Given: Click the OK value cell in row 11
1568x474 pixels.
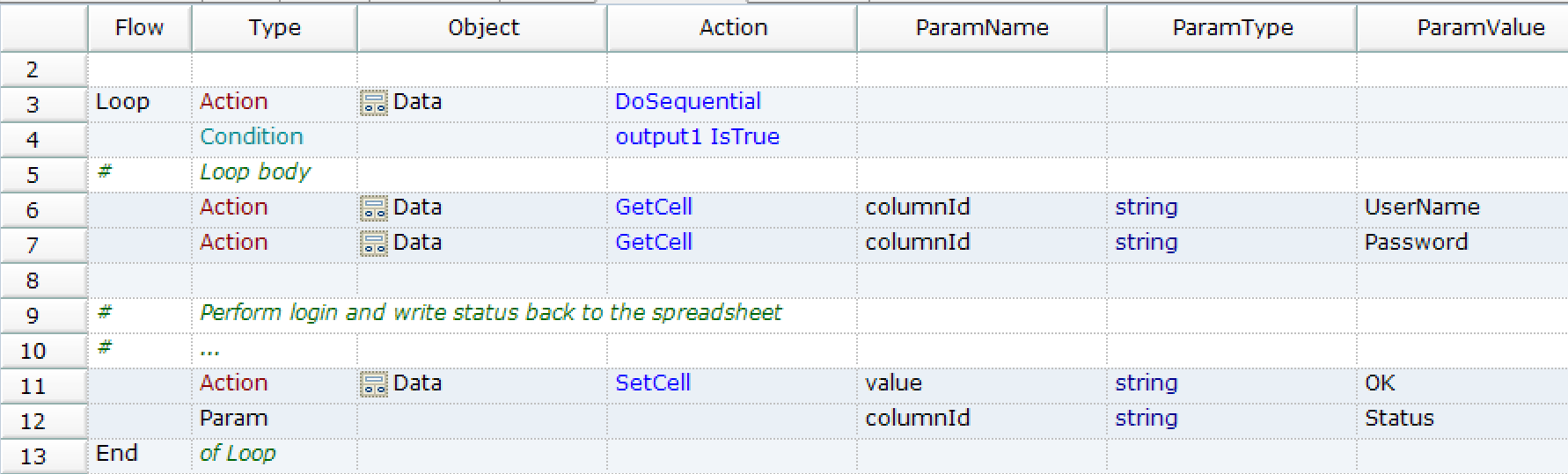Looking at the screenshot, I should 1380,383.
